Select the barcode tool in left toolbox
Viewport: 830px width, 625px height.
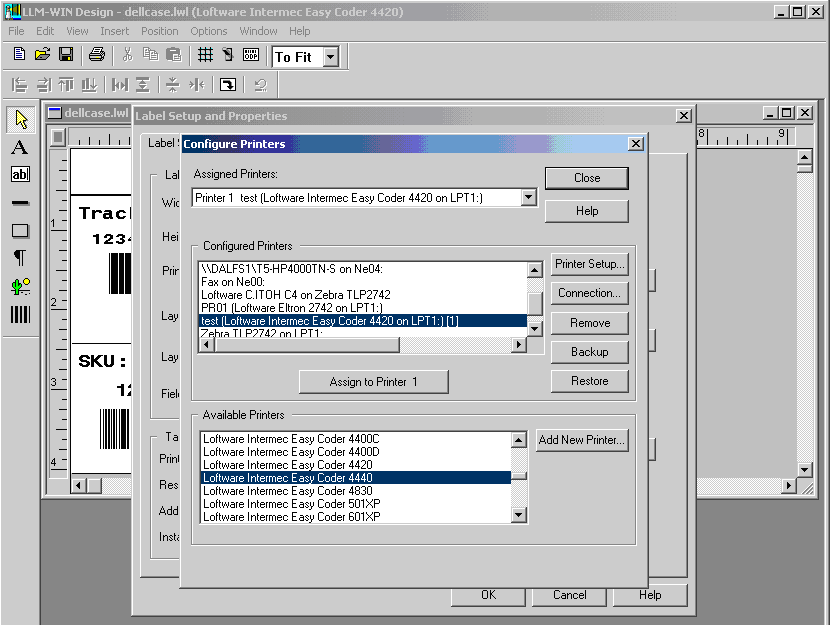pos(20,314)
